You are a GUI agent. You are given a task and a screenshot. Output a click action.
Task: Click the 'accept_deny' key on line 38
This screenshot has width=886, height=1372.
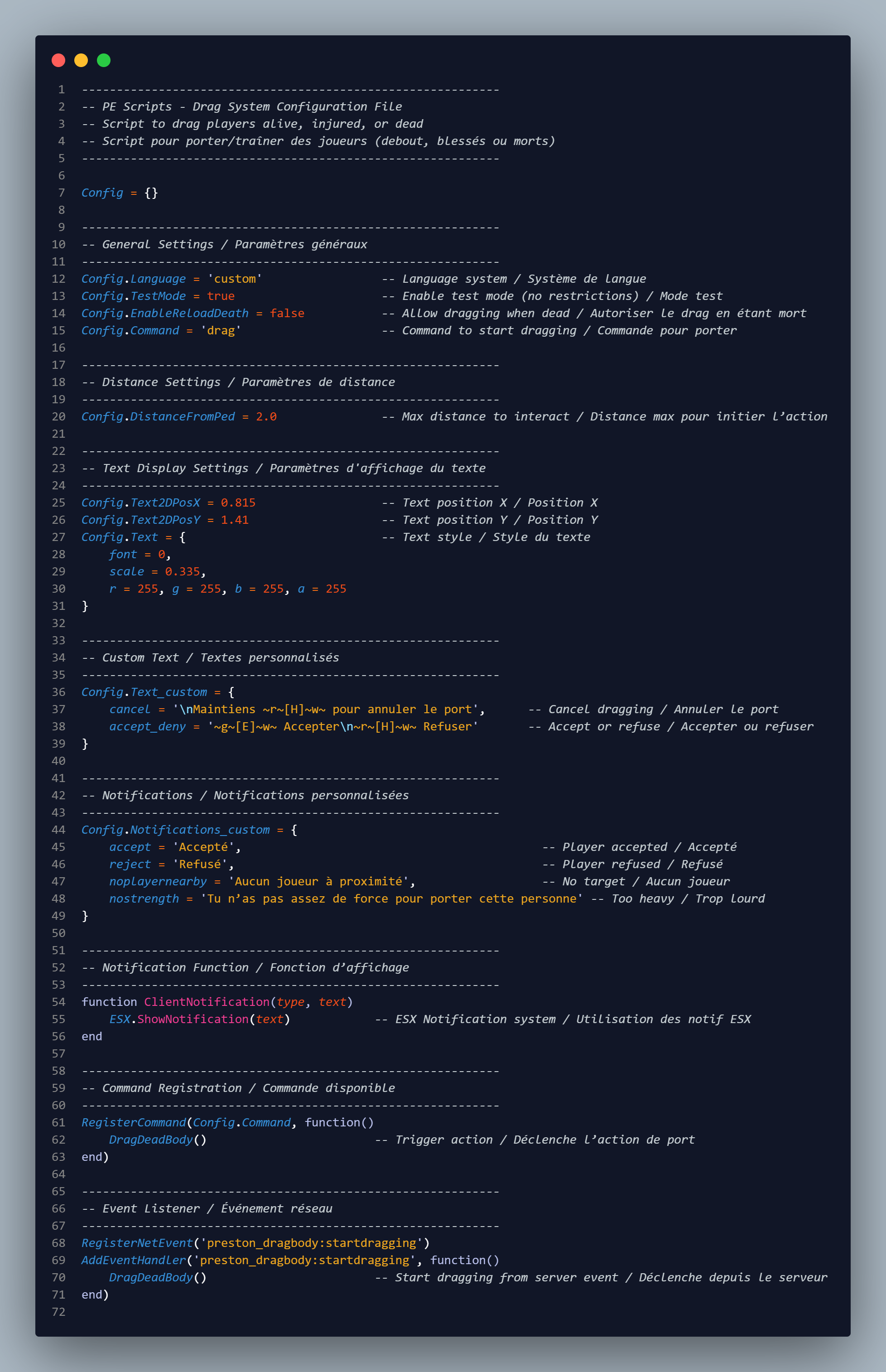(x=148, y=727)
